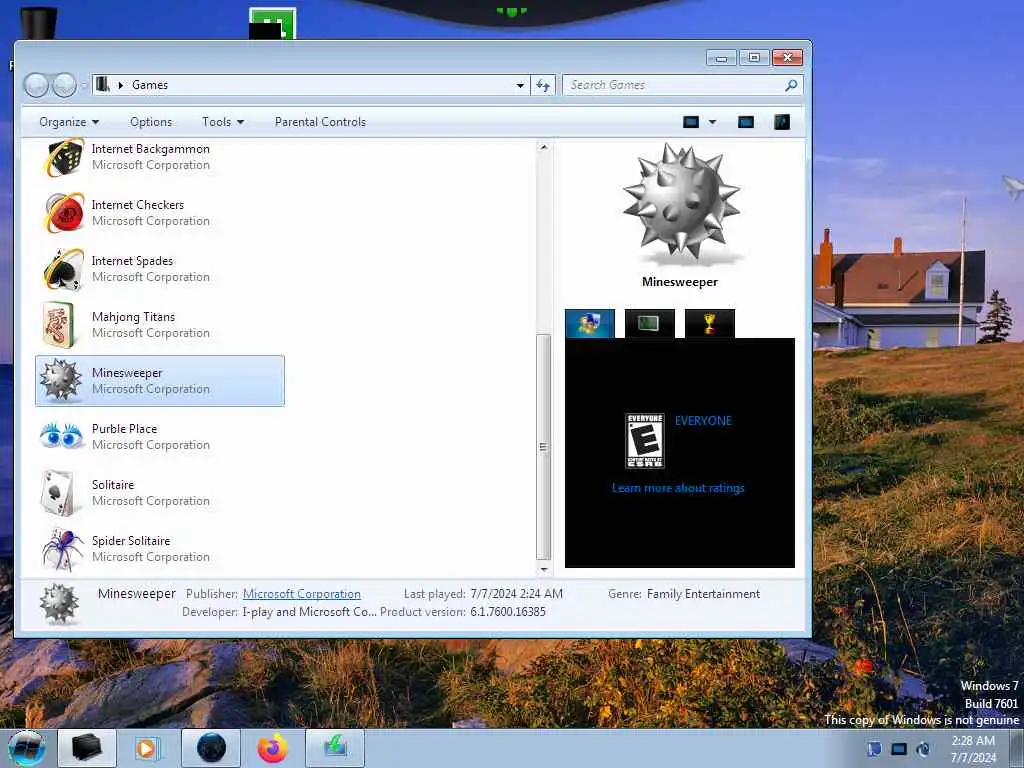Click the Refresh button beside address bar
This screenshot has width=1024, height=768.
click(543, 85)
